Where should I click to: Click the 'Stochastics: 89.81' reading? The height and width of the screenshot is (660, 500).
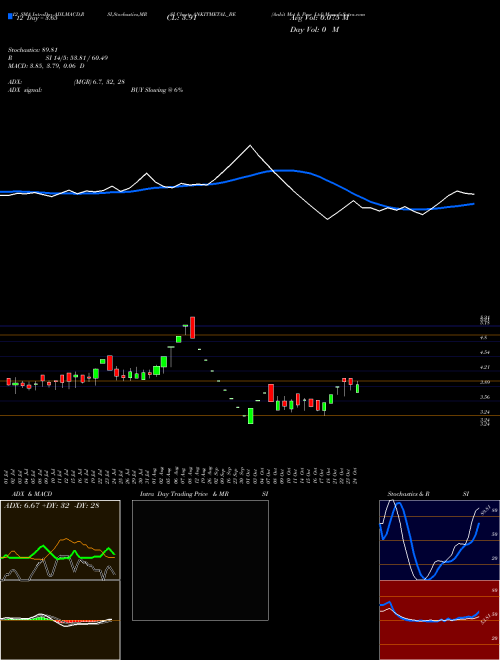pyautogui.click(x=33, y=50)
